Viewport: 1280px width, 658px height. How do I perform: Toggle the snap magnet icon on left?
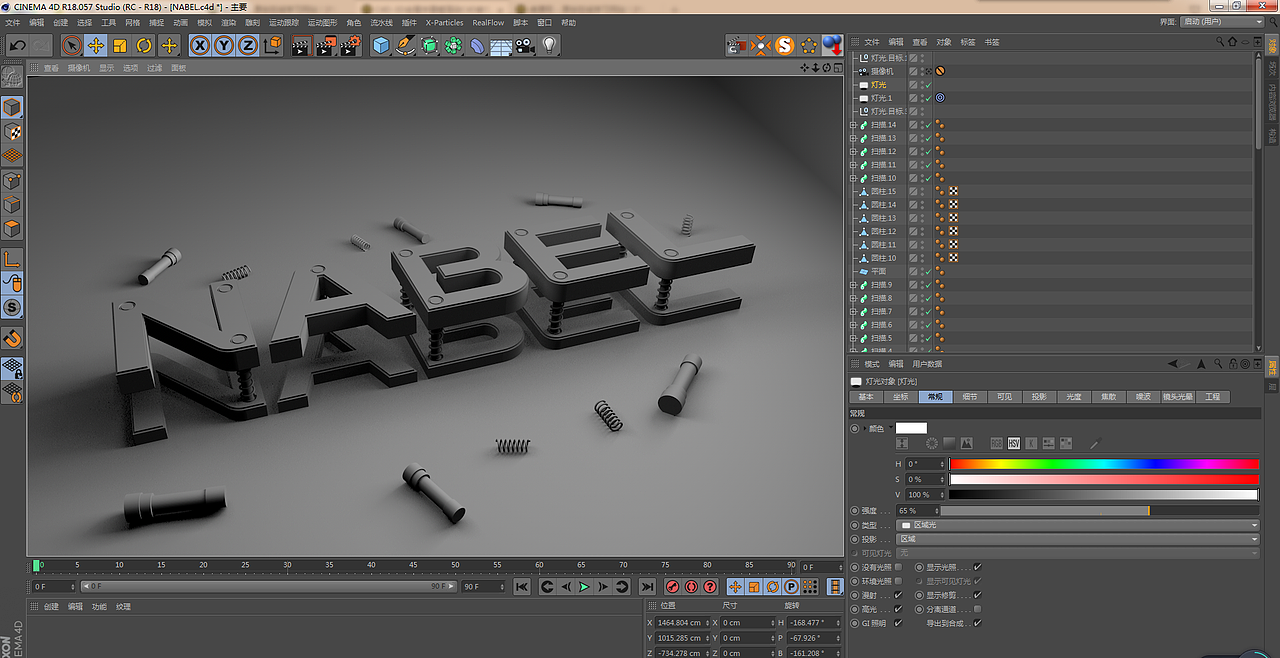[12, 338]
